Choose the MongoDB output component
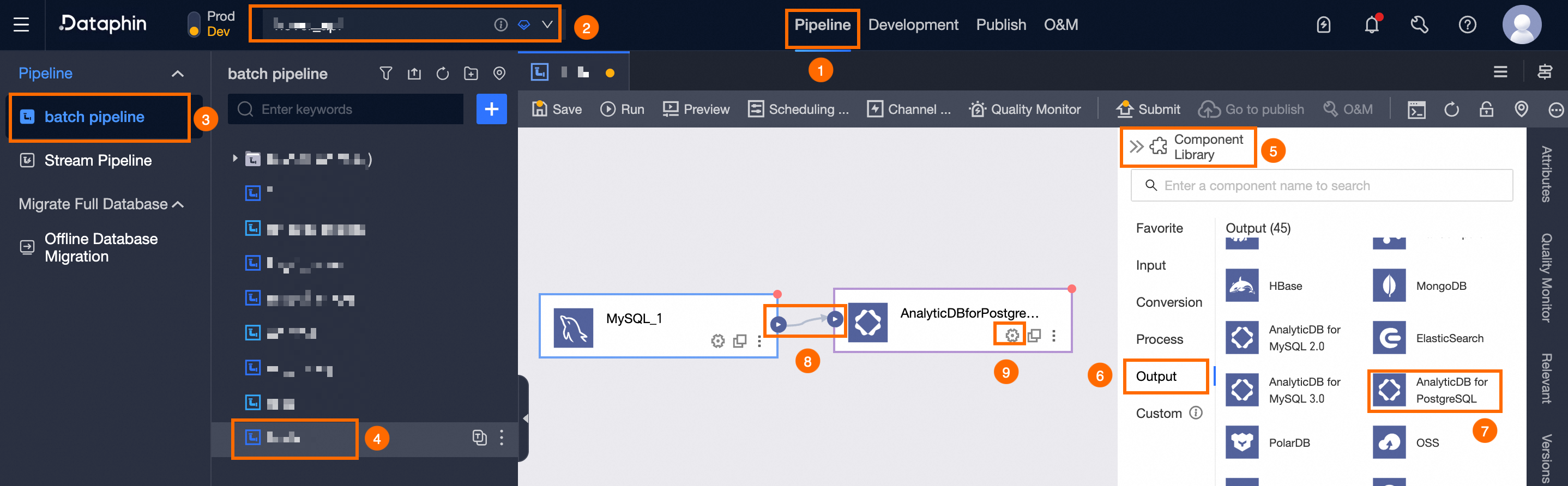This screenshot has height=486, width=1568. 1420,286
